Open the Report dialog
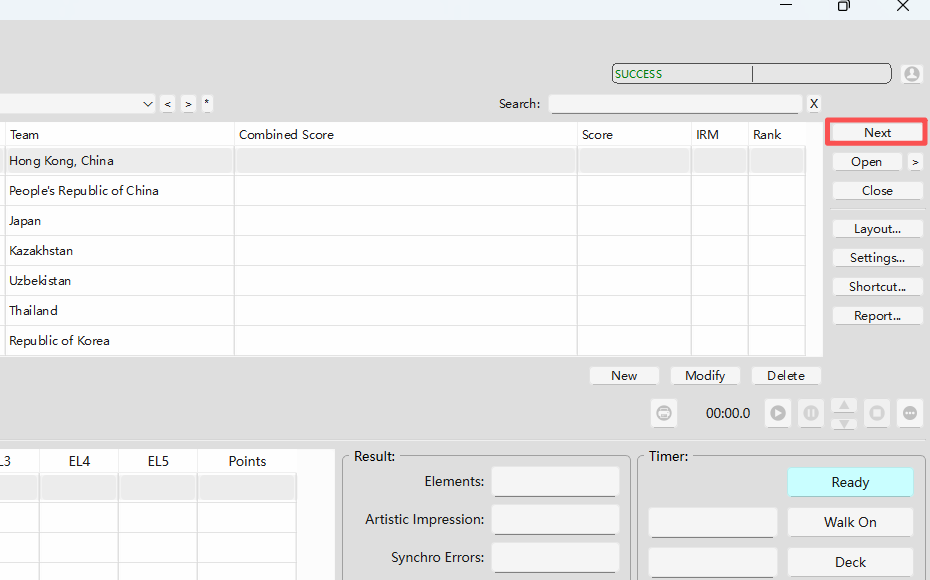This screenshot has height=580, width=930. point(877,316)
